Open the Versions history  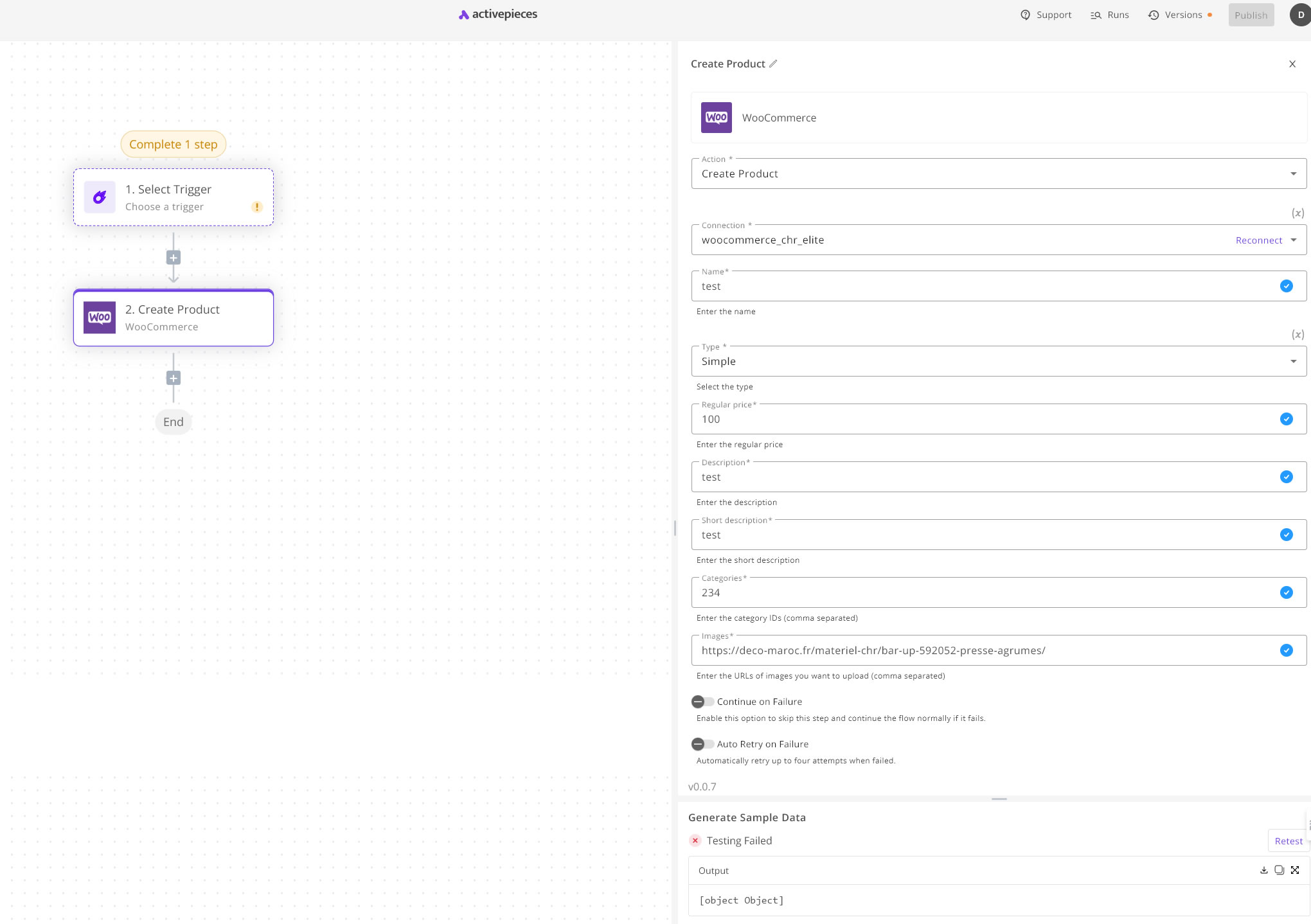pos(1175,15)
